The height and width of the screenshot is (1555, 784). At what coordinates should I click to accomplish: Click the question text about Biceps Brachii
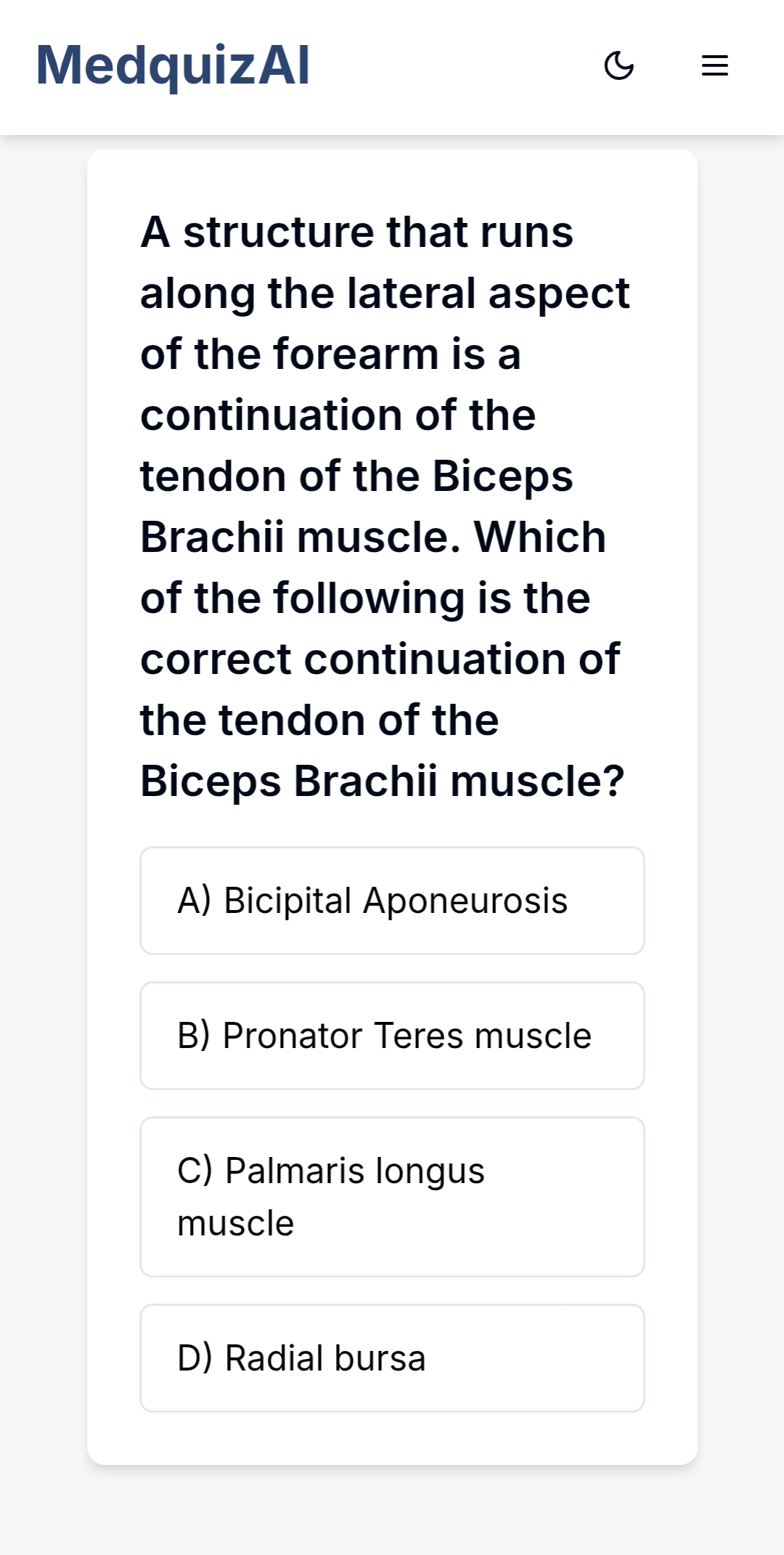pos(385,506)
